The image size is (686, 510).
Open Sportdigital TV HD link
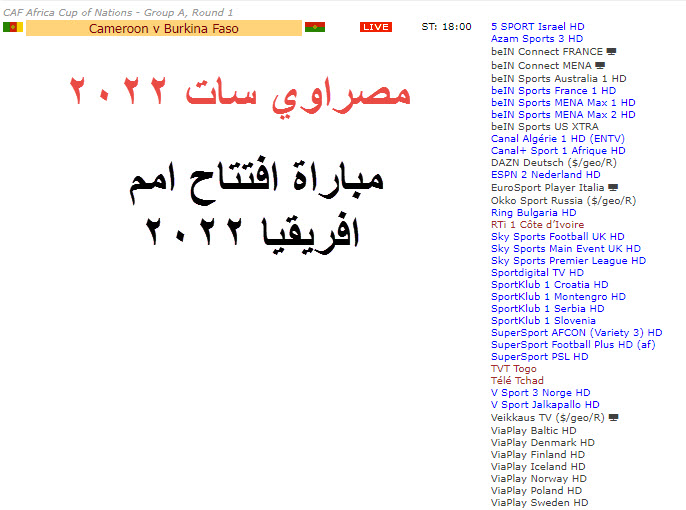tap(537, 272)
